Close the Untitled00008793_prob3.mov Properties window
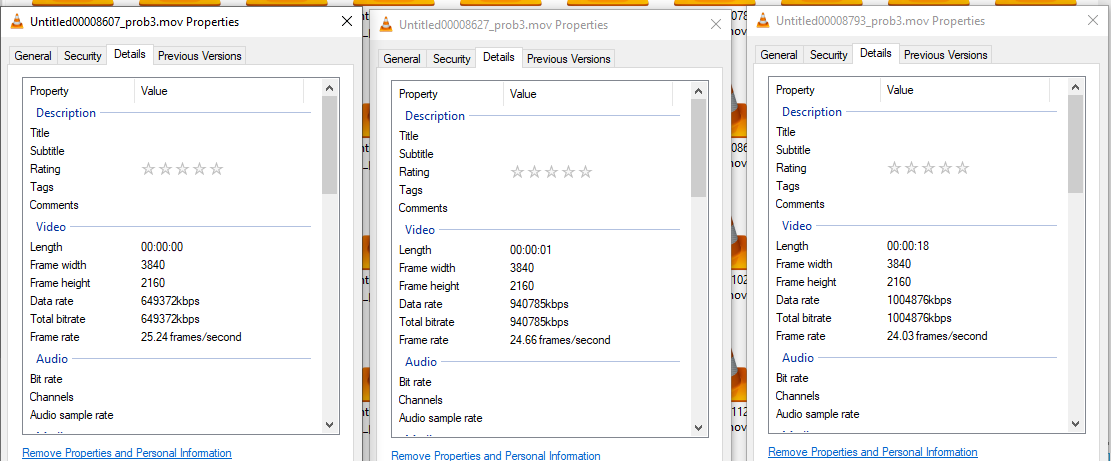 (x=1093, y=21)
